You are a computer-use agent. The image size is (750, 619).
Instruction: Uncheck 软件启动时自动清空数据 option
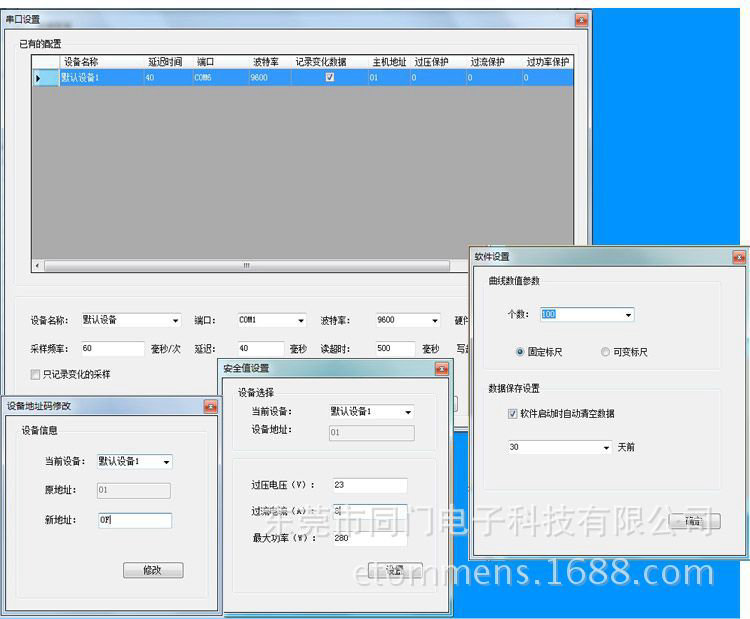coord(513,413)
